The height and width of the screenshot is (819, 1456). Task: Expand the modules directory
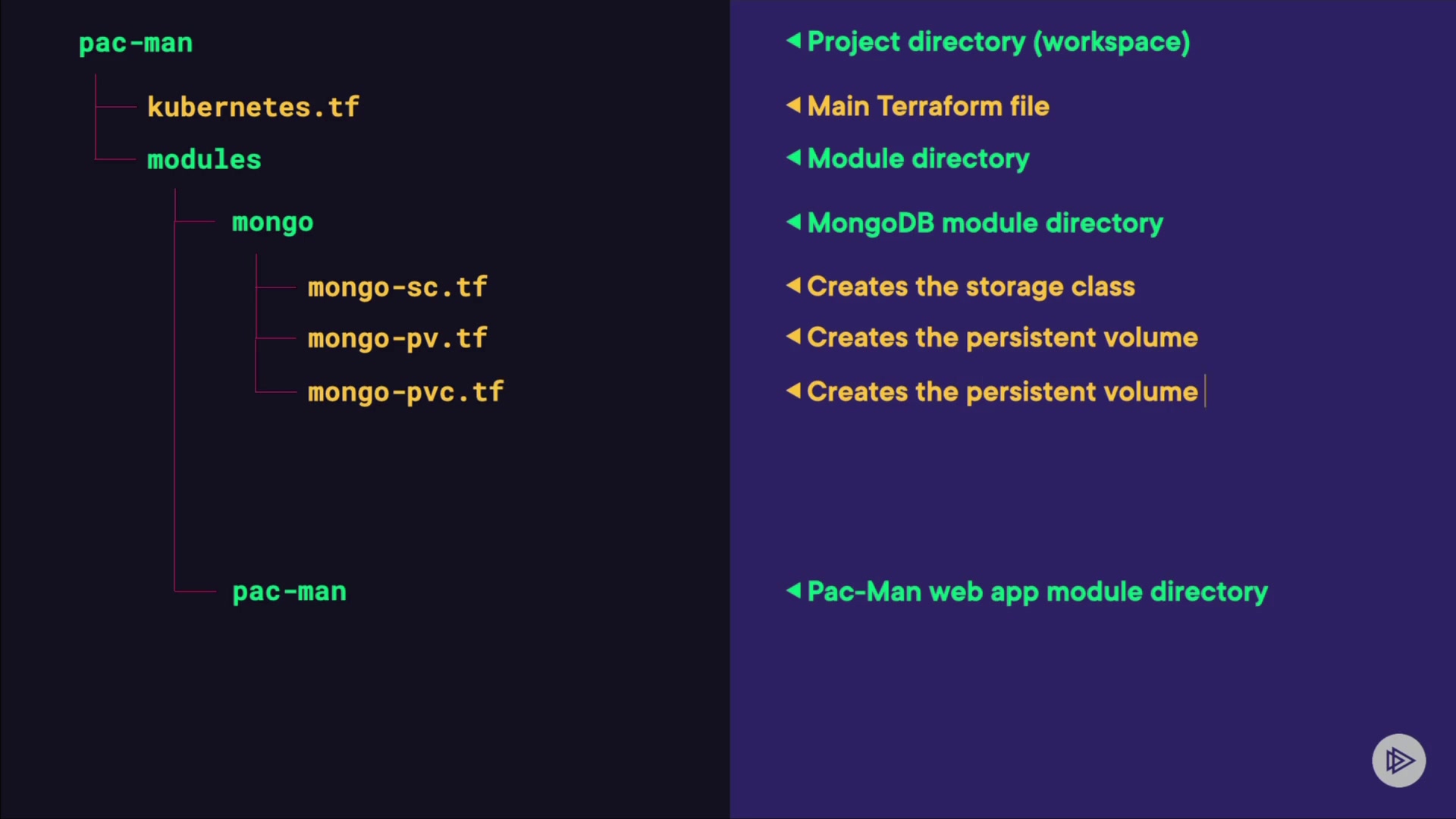coord(204,159)
